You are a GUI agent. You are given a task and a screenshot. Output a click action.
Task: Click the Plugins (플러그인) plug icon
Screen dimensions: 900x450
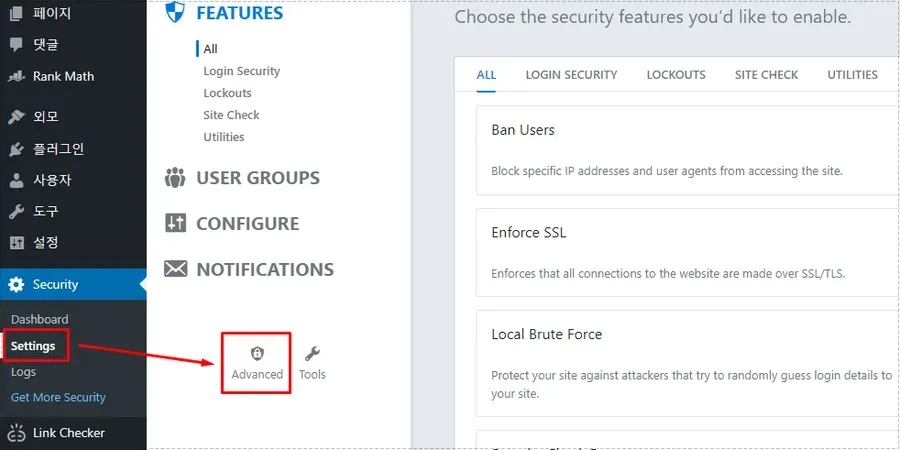point(17,149)
